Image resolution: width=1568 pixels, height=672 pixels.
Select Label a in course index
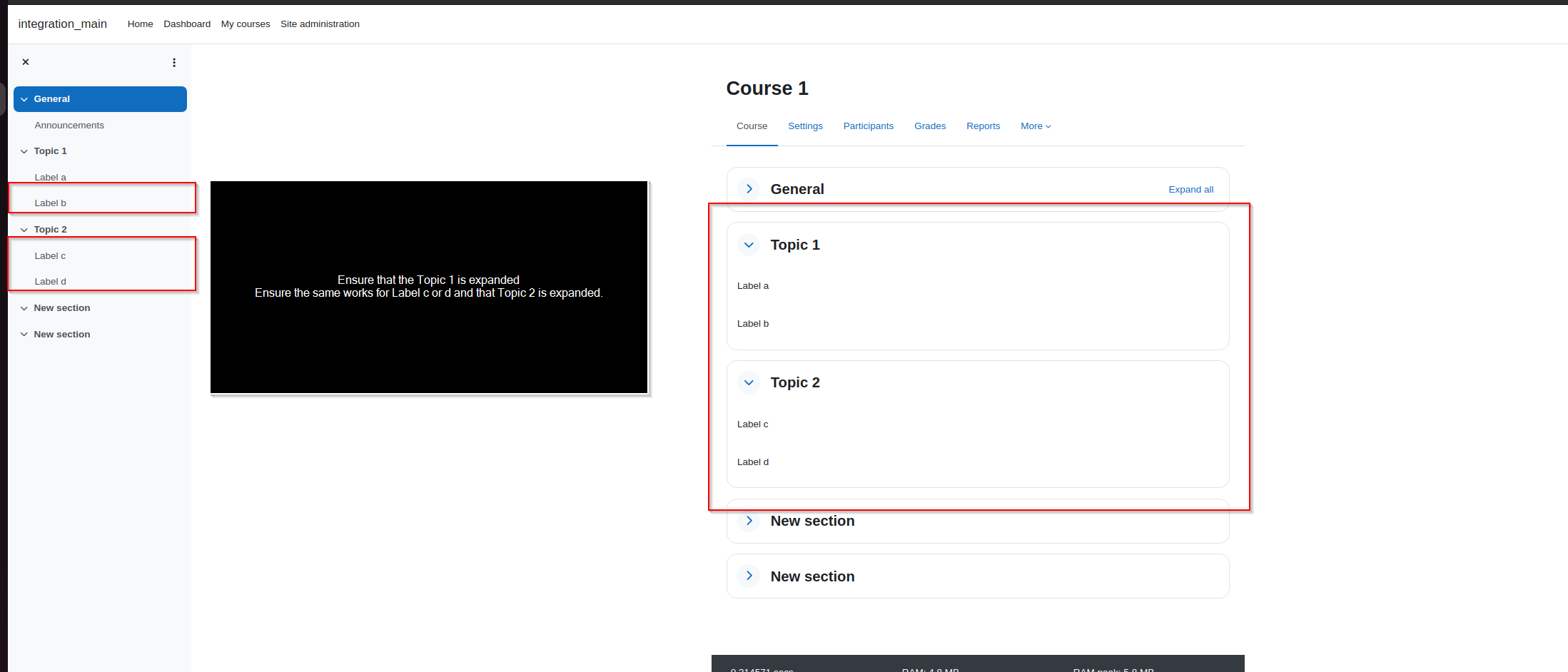coord(50,178)
